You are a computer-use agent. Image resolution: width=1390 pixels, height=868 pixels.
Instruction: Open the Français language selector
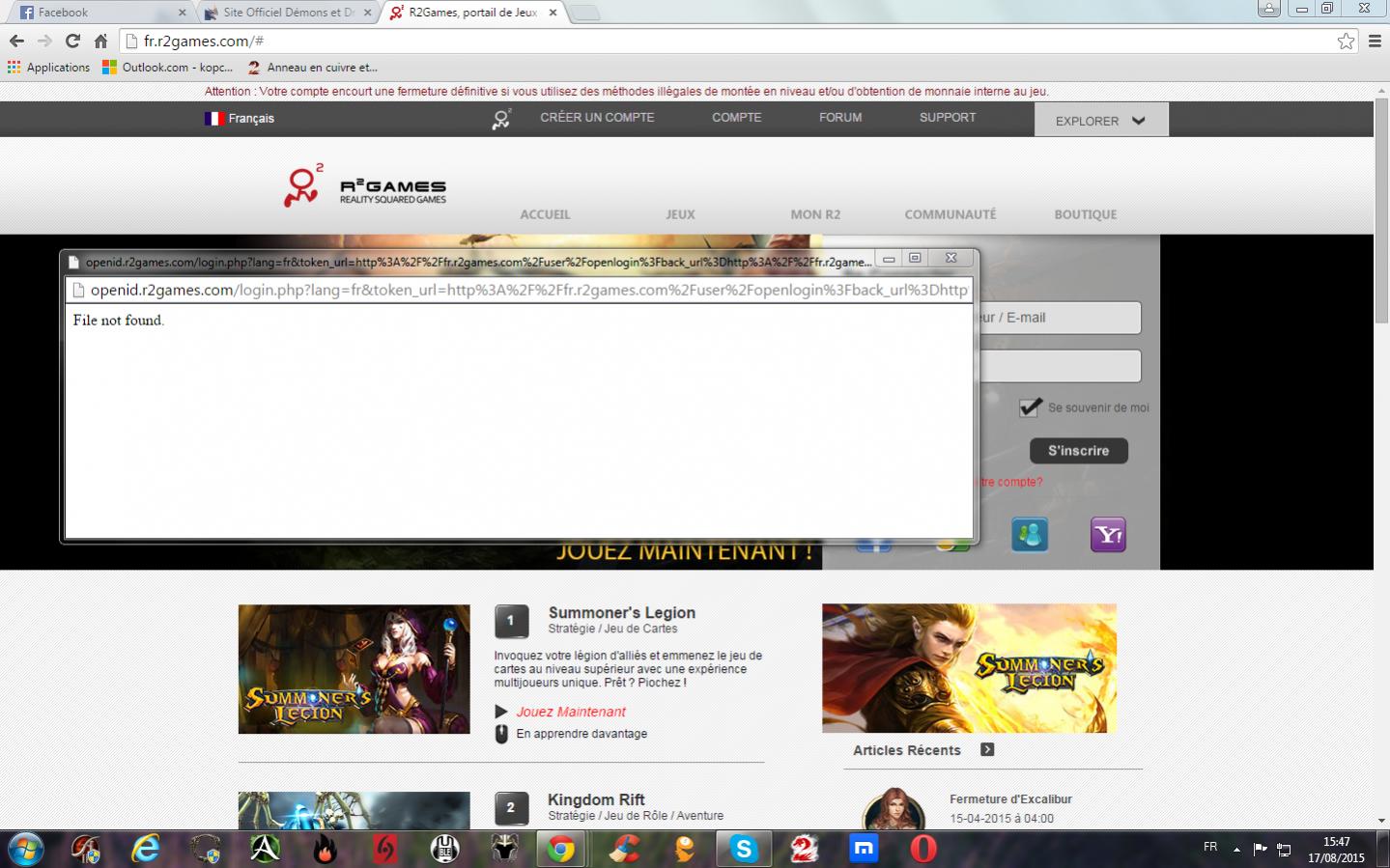pos(240,119)
